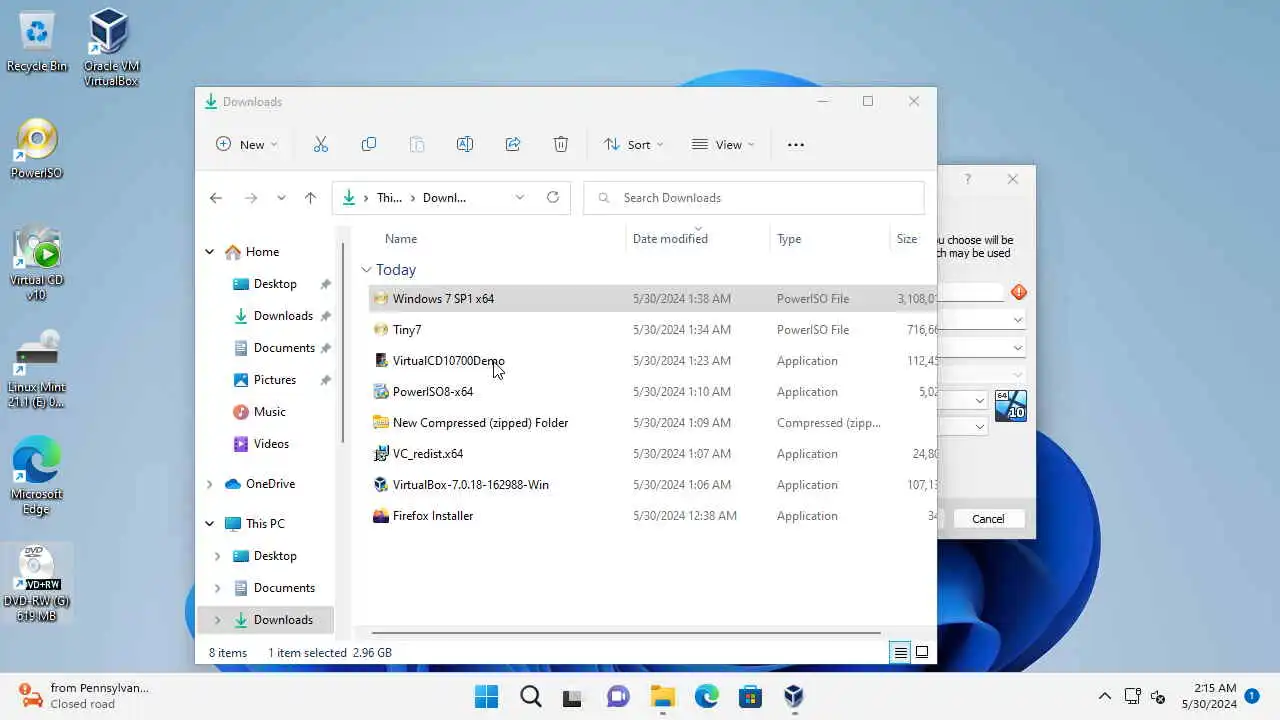
Task: Open the Linux Mint desktop drive icon
Action: [x=37, y=369]
